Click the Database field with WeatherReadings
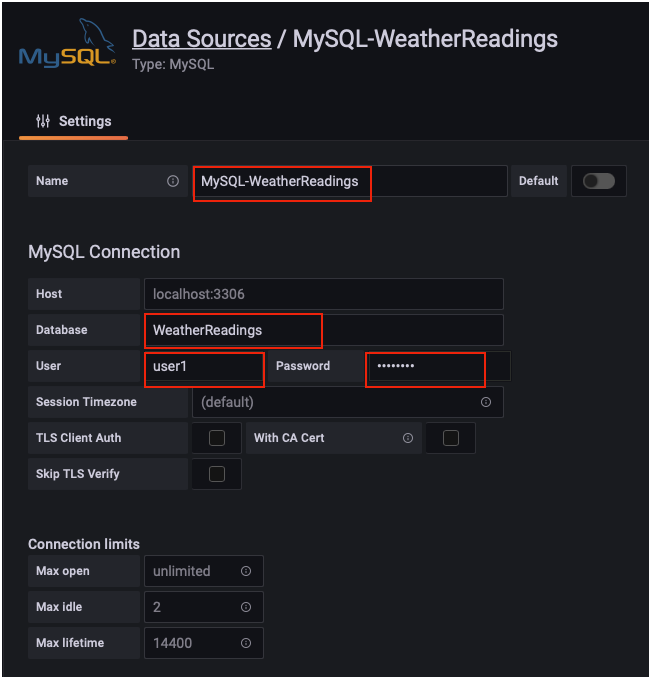652x680 pixels. 324,330
